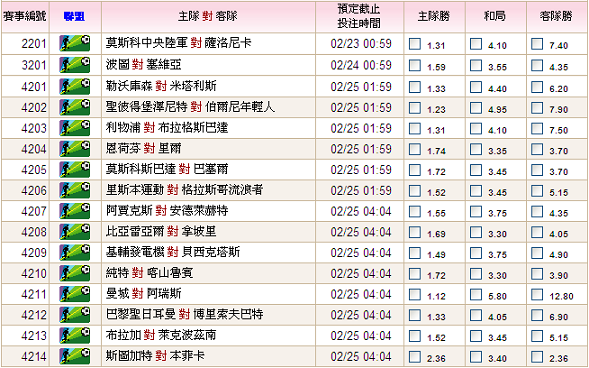
Task: Click match number 4207
Action: tap(34, 211)
